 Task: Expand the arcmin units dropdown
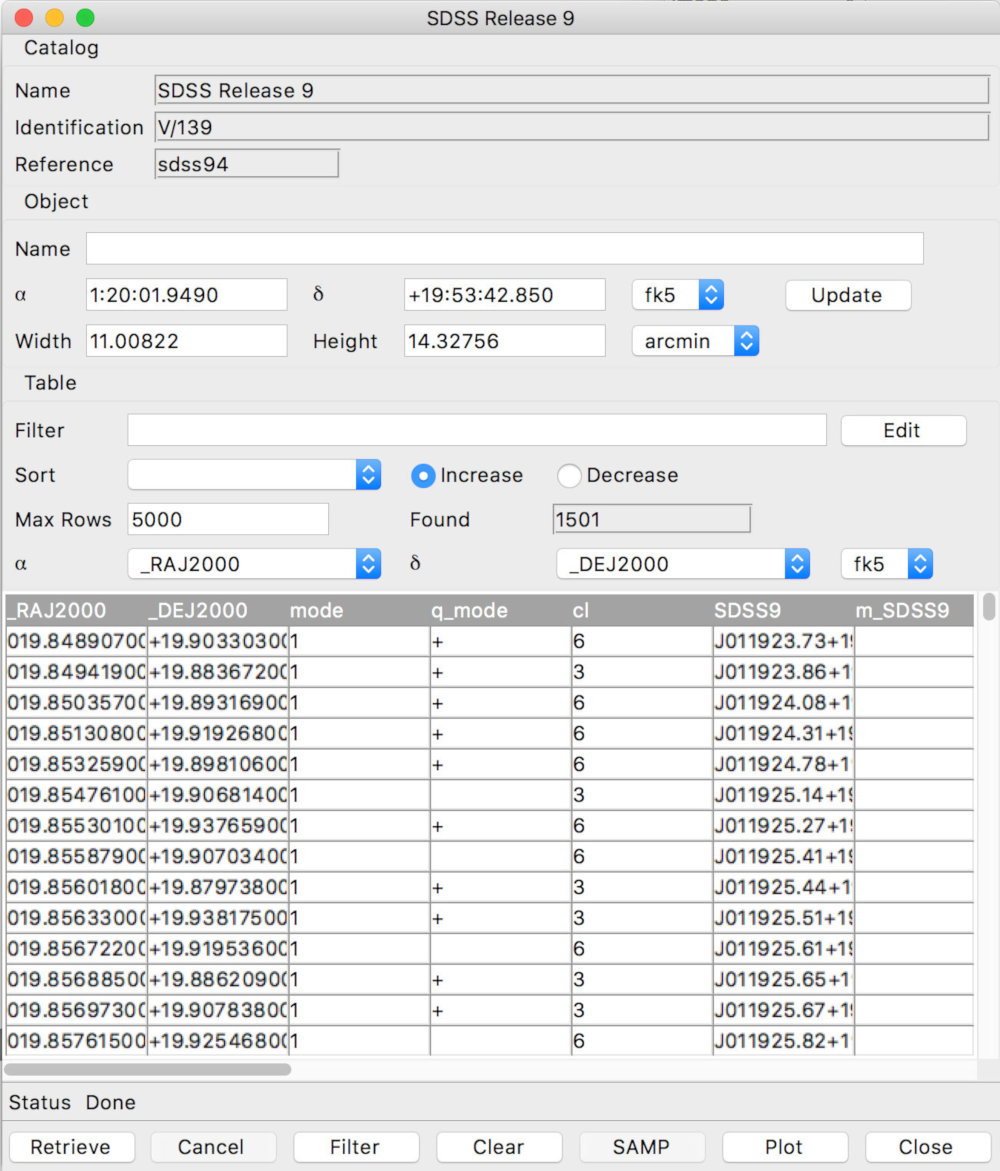click(x=695, y=341)
